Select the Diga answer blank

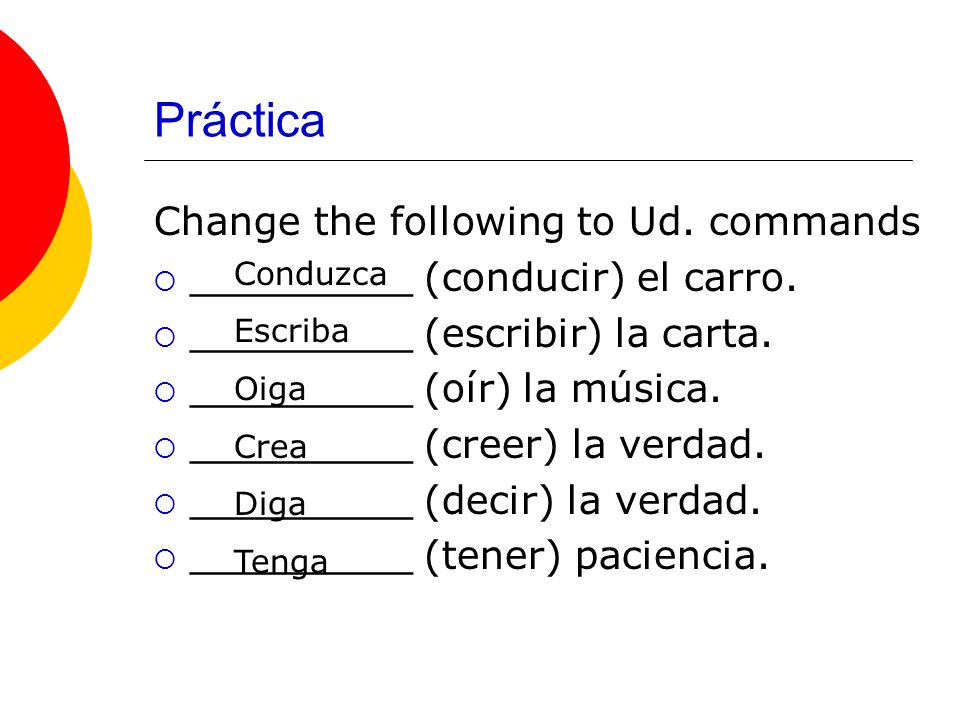(302, 502)
